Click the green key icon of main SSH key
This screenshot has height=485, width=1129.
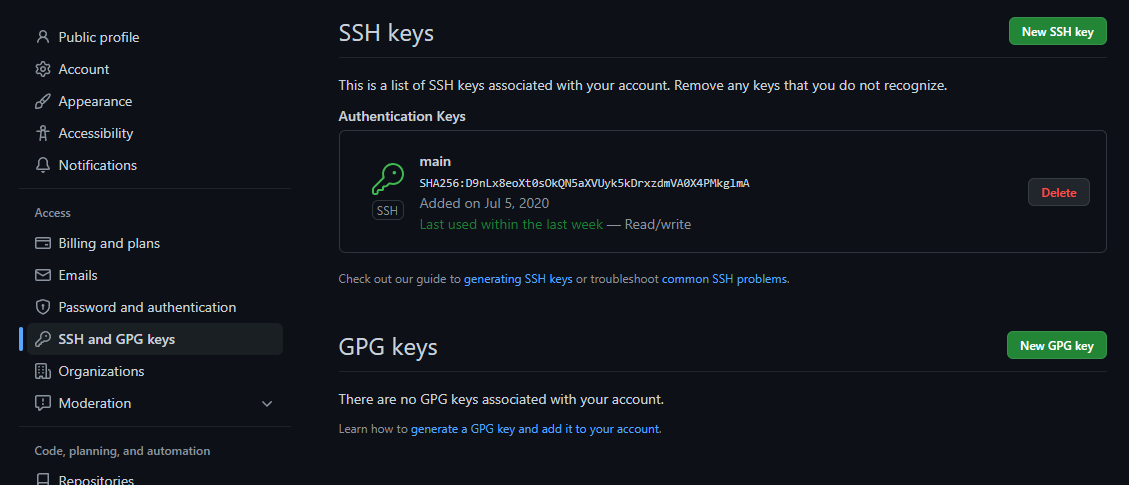pyautogui.click(x=387, y=180)
